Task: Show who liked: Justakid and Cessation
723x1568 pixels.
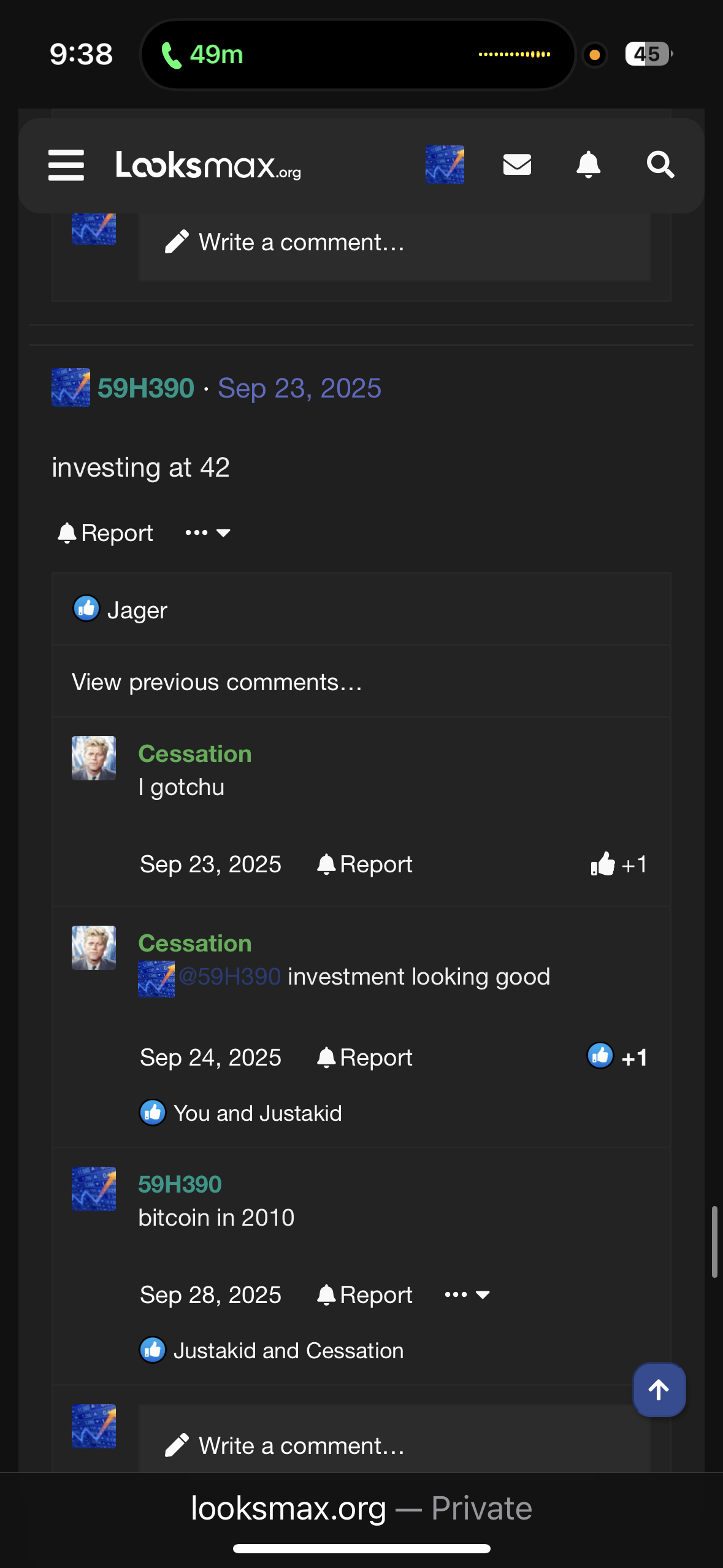Action: [288, 1350]
